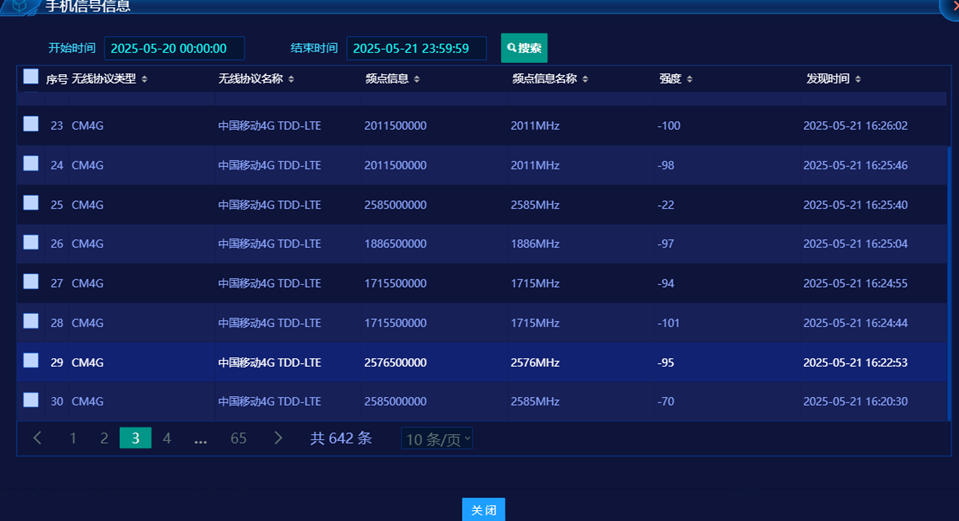Check the checkbox for row 25

coord(31,202)
